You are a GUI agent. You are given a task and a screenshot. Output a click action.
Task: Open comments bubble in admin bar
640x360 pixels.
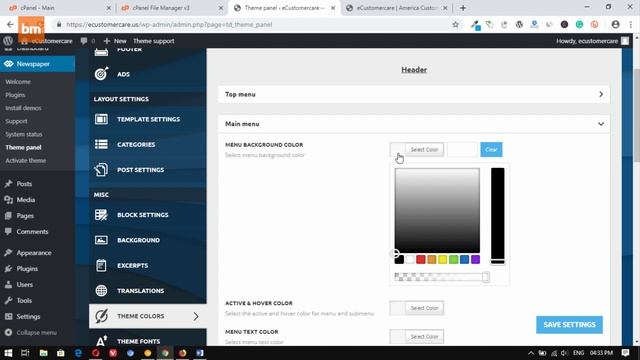coord(84,41)
